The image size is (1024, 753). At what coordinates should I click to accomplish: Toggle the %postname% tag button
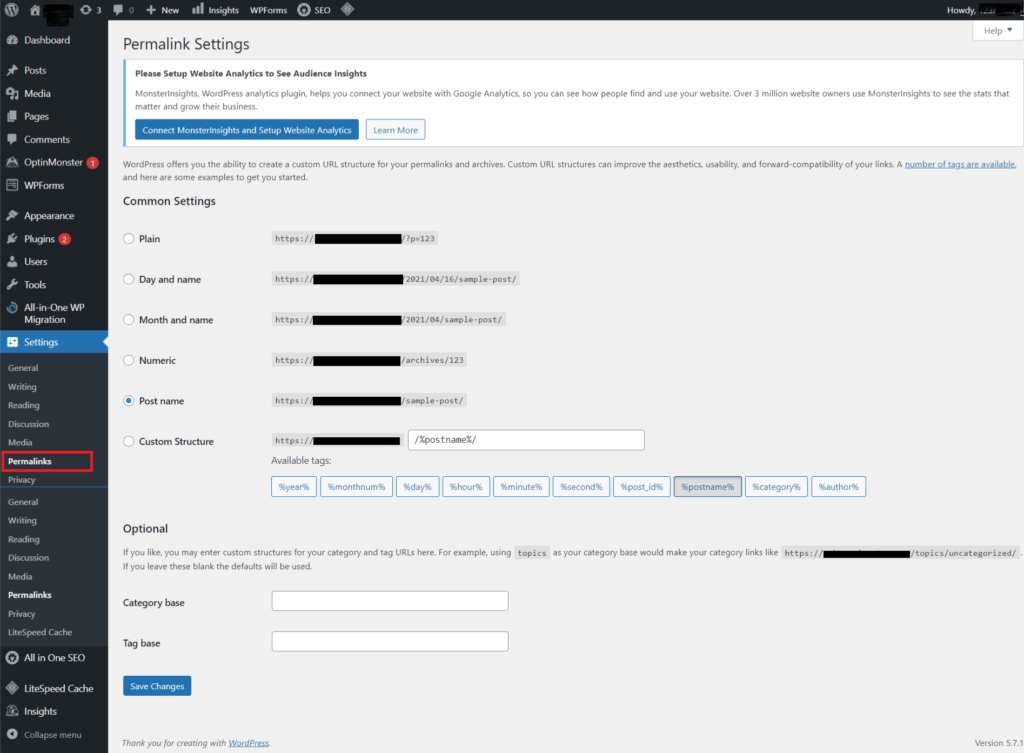coord(707,487)
